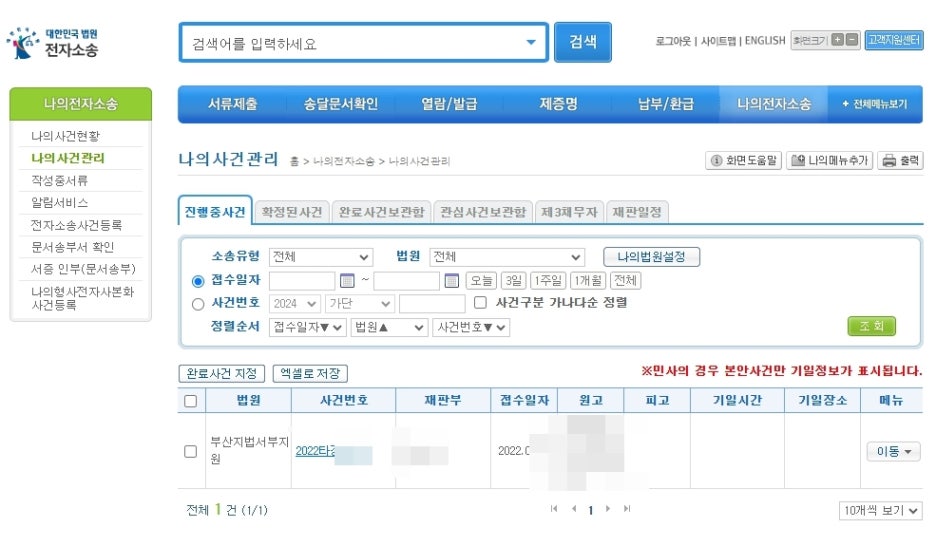936x546 pixels.
Task: Click 나의법원설정 button
Action: click(651, 257)
